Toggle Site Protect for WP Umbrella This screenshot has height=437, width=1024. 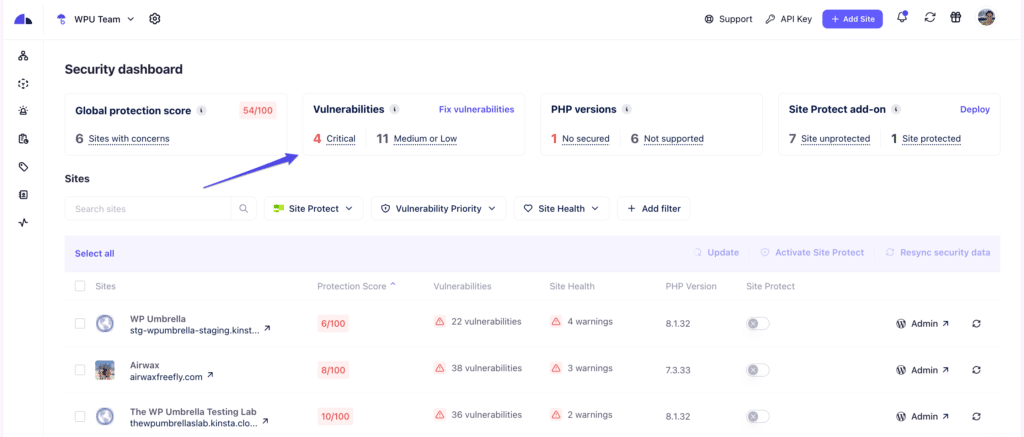click(x=758, y=323)
